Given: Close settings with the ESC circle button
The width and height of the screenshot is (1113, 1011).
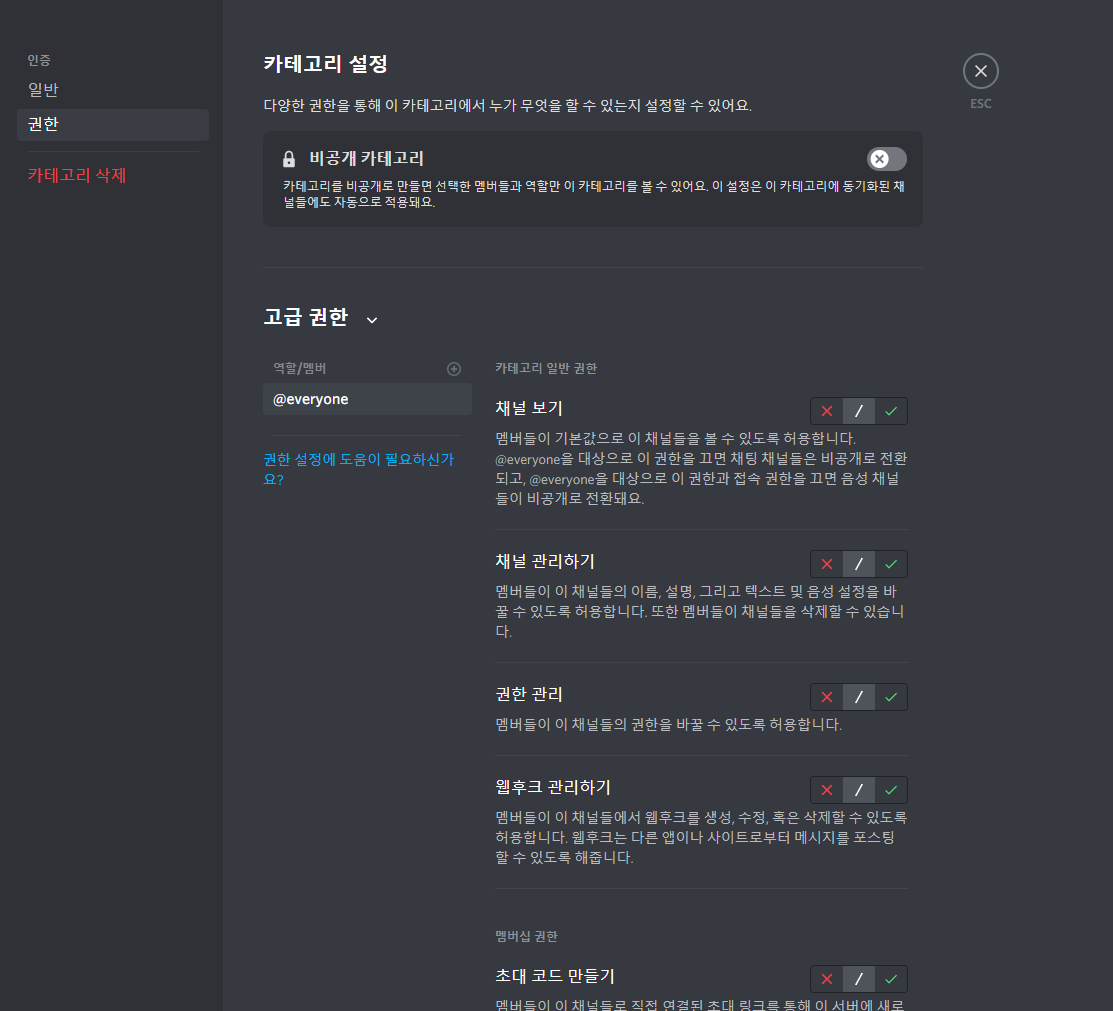Looking at the screenshot, I should (980, 71).
